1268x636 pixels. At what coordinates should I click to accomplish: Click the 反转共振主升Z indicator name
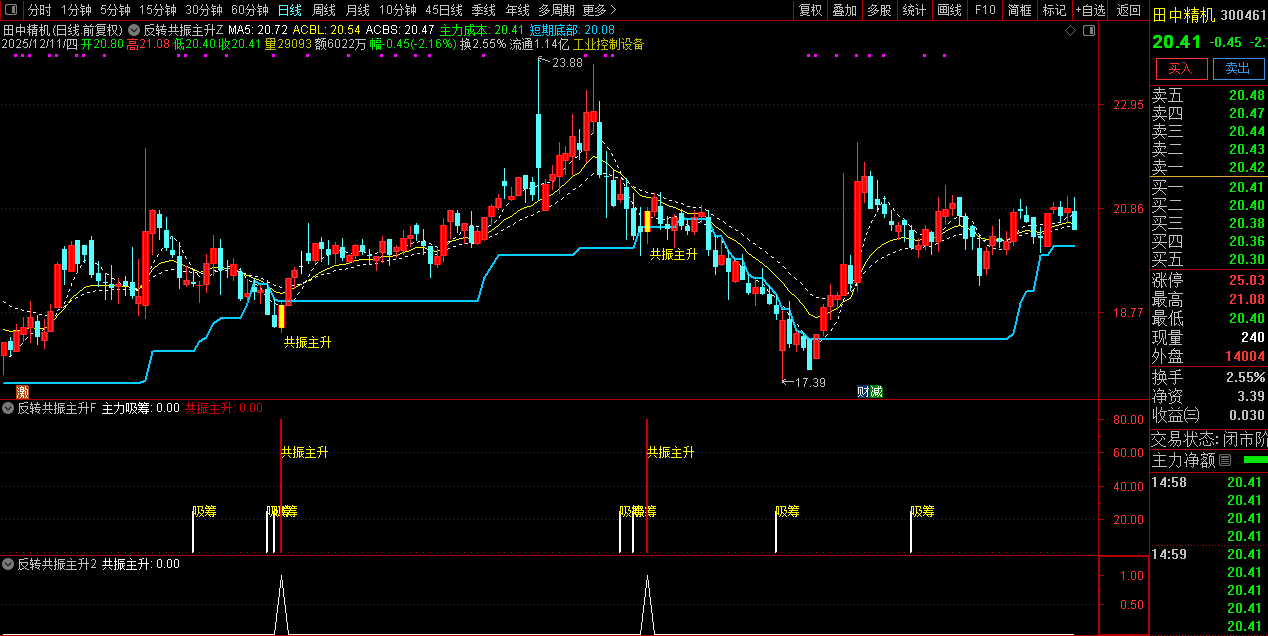(183, 30)
